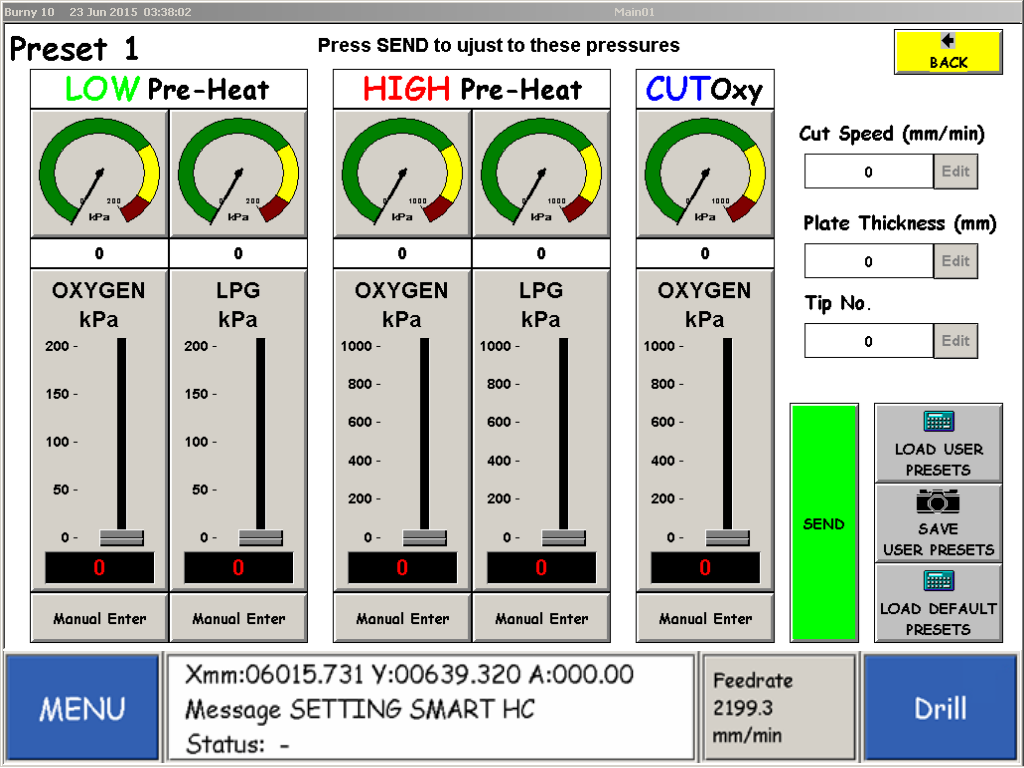The width and height of the screenshot is (1024, 768).
Task: Click the CUT Oxy Oxygen slider handle
Action: (x=728, y=537)
